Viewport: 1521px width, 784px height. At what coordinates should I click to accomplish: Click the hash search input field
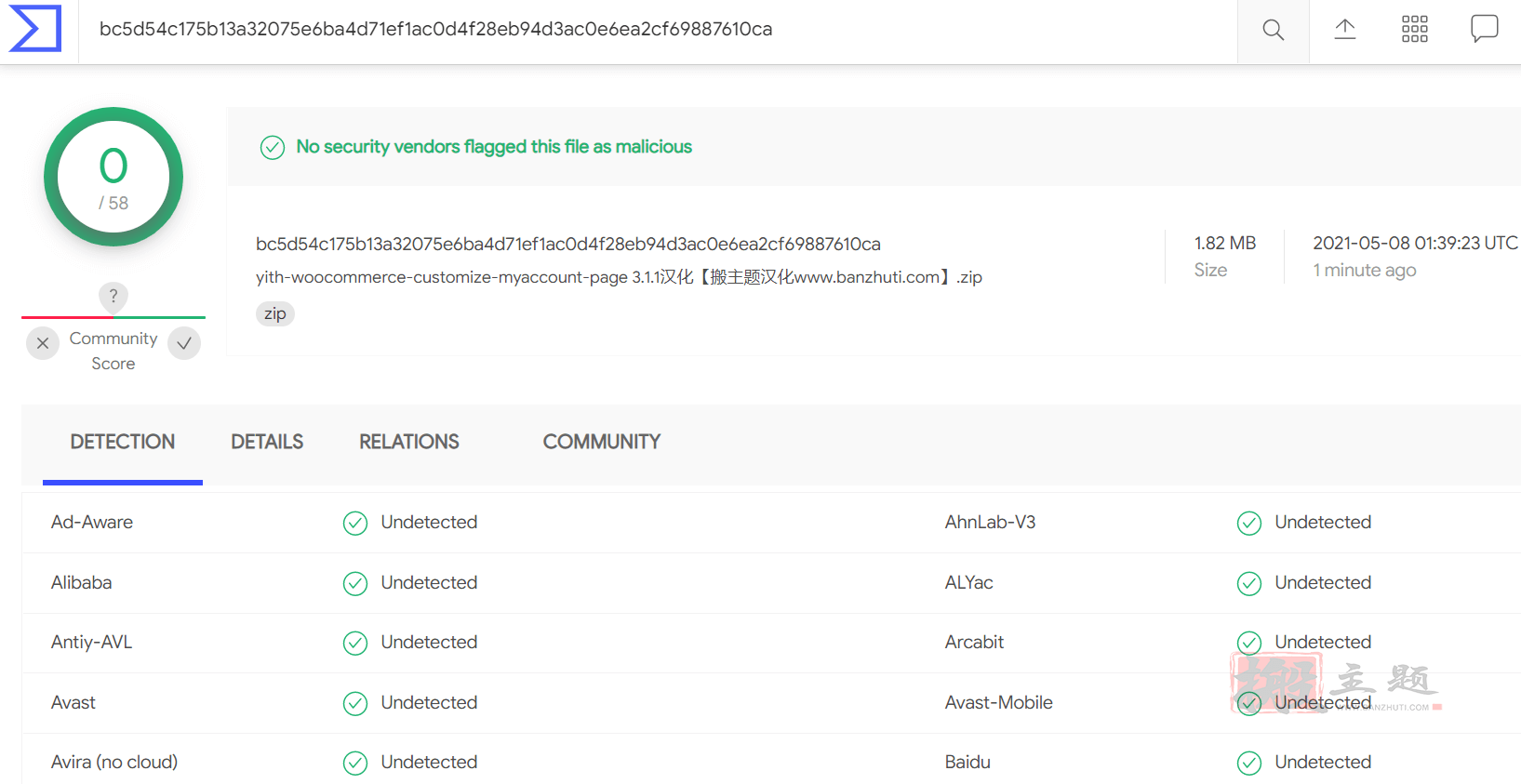(x=658, y=30)
